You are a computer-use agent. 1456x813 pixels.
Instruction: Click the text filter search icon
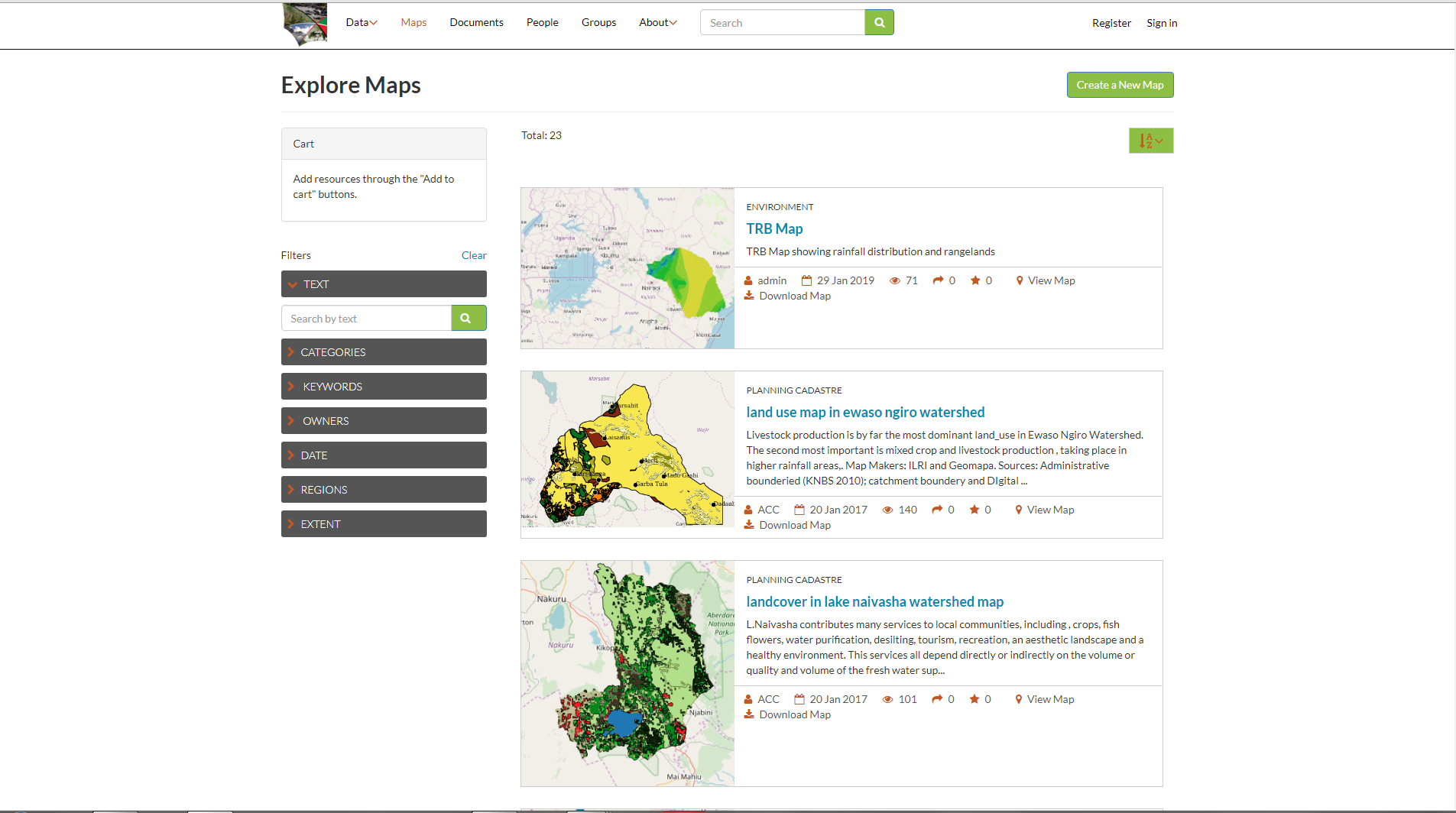coord(468,318)
